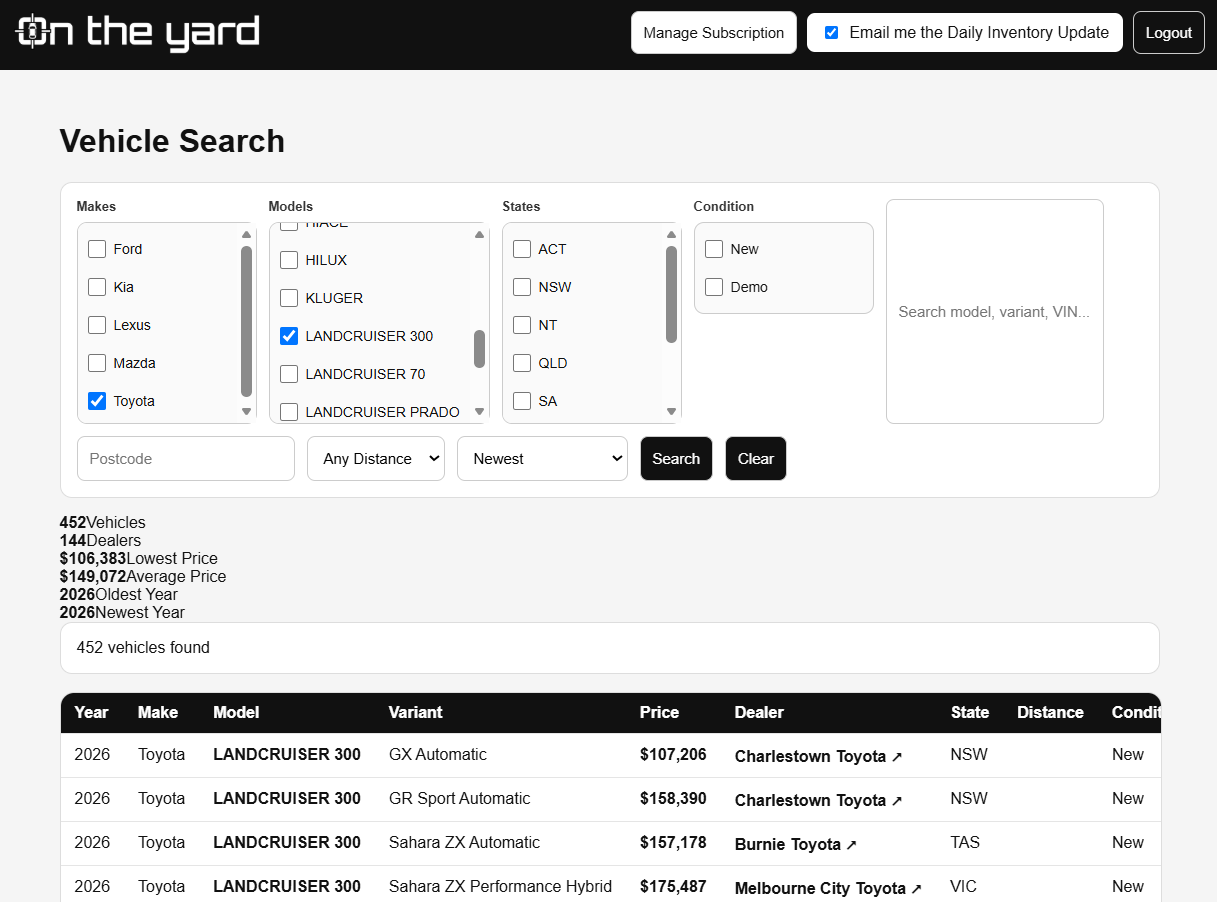Toggle Email me the Daily Inventory Update checkbox

point(831,33)
